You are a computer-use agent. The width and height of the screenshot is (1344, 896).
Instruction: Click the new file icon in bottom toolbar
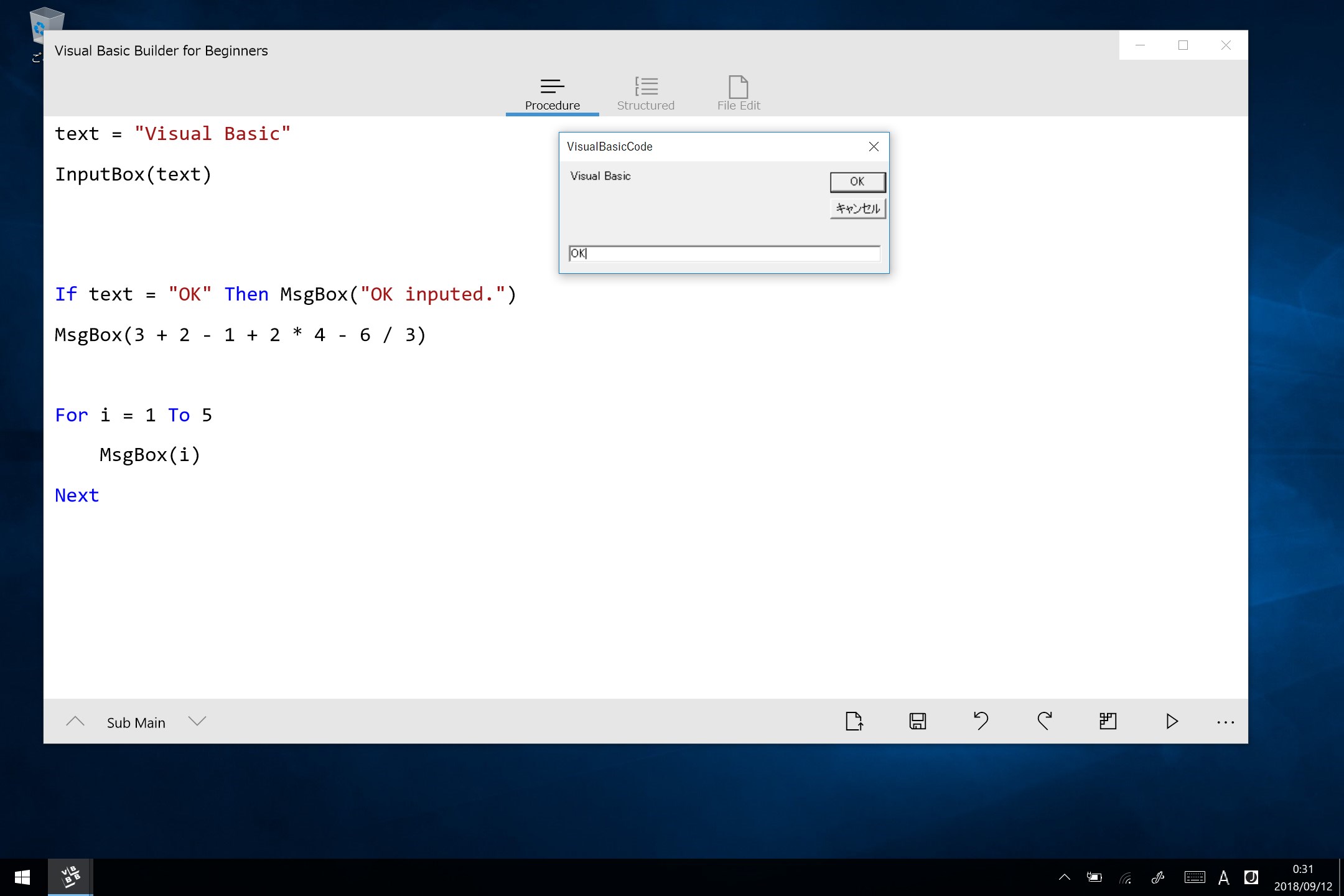point(854,721)
